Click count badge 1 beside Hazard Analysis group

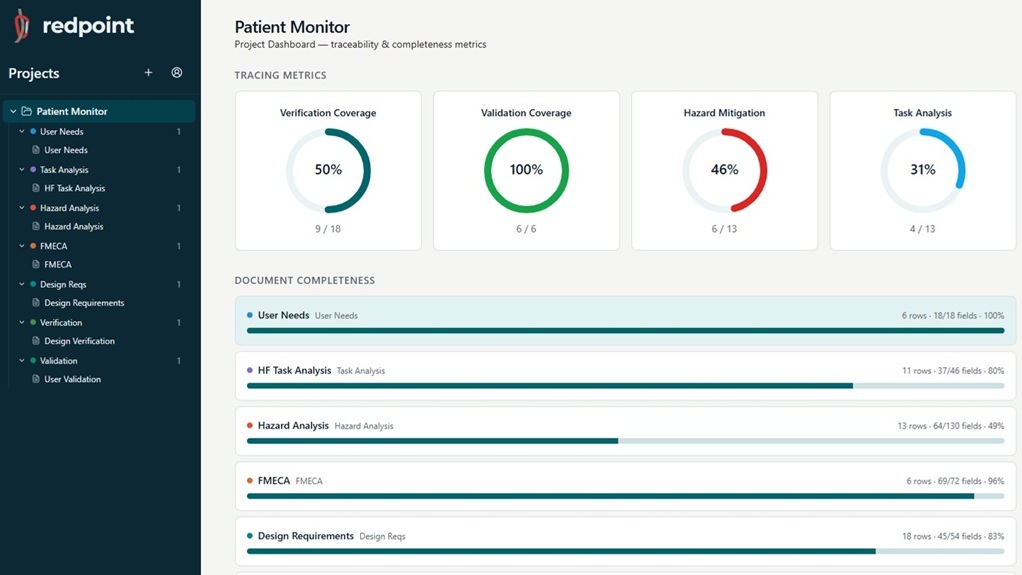pyautogui.click(x=179, y=208)
